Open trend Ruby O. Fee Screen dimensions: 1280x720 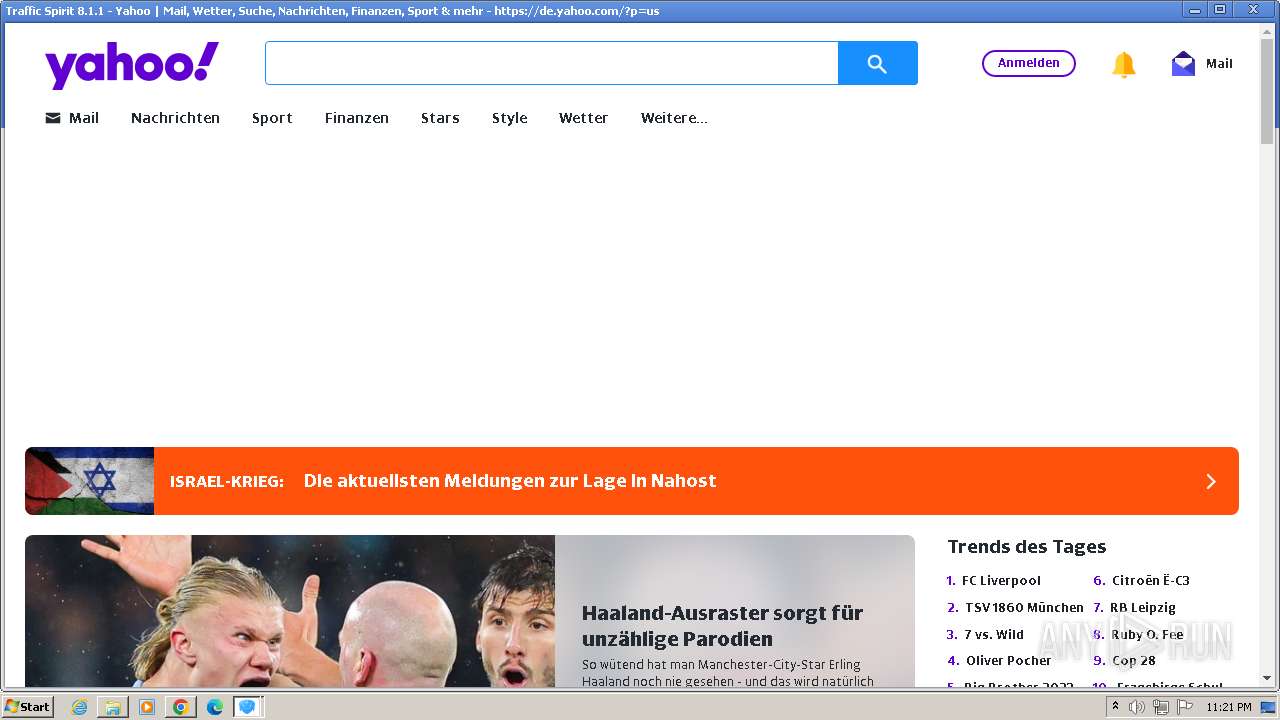[x=1147, y=634]
